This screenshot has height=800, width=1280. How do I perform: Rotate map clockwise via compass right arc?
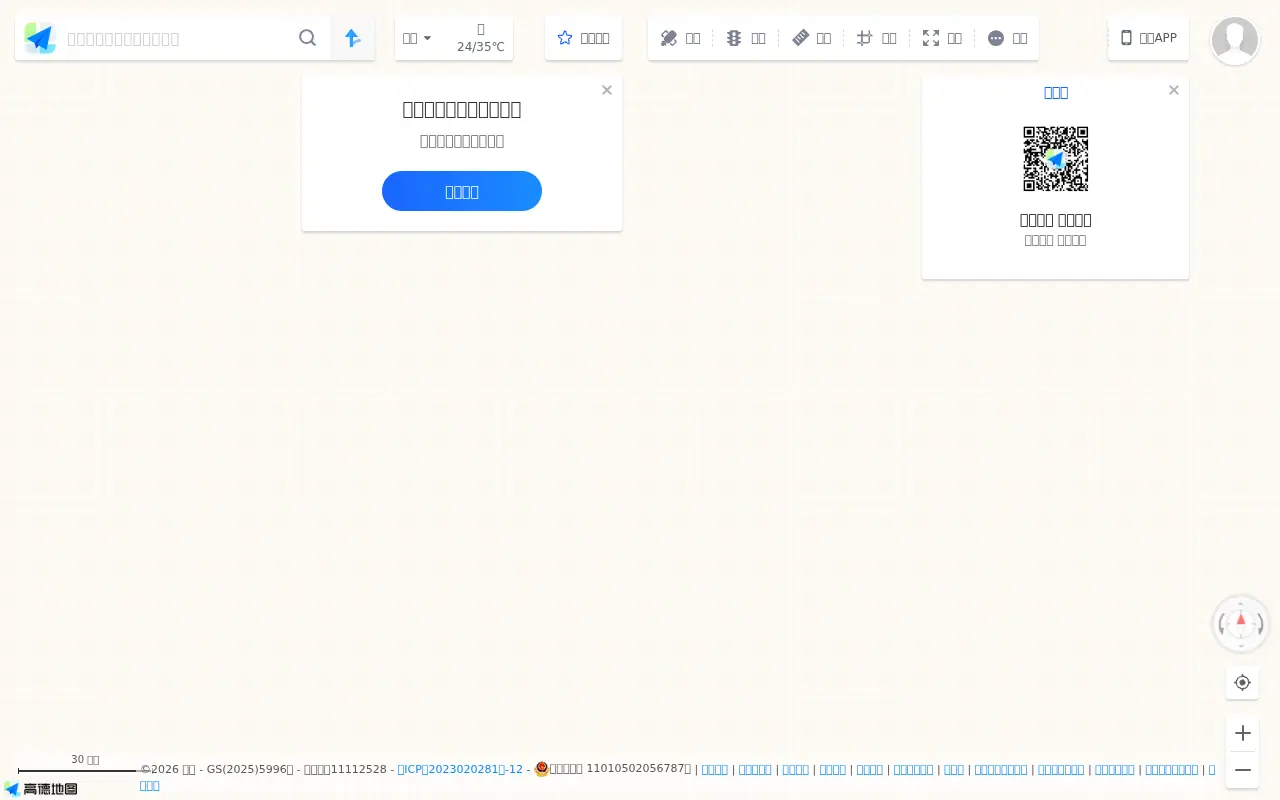1260,625
